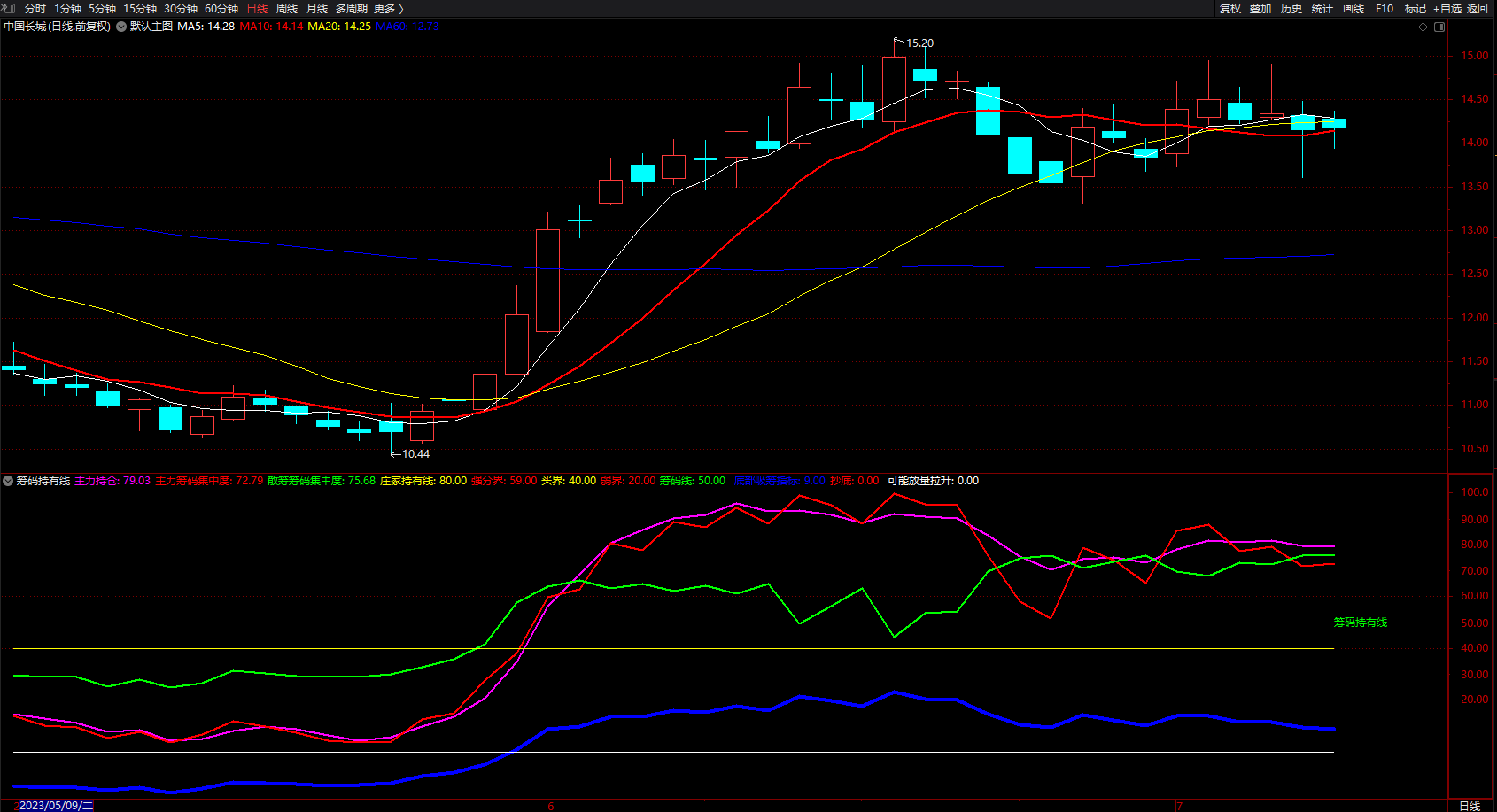Viewport: 1497px width, 812px height.
Task: Toggle the side panel icon beside the diamond
Action: 1439,27
